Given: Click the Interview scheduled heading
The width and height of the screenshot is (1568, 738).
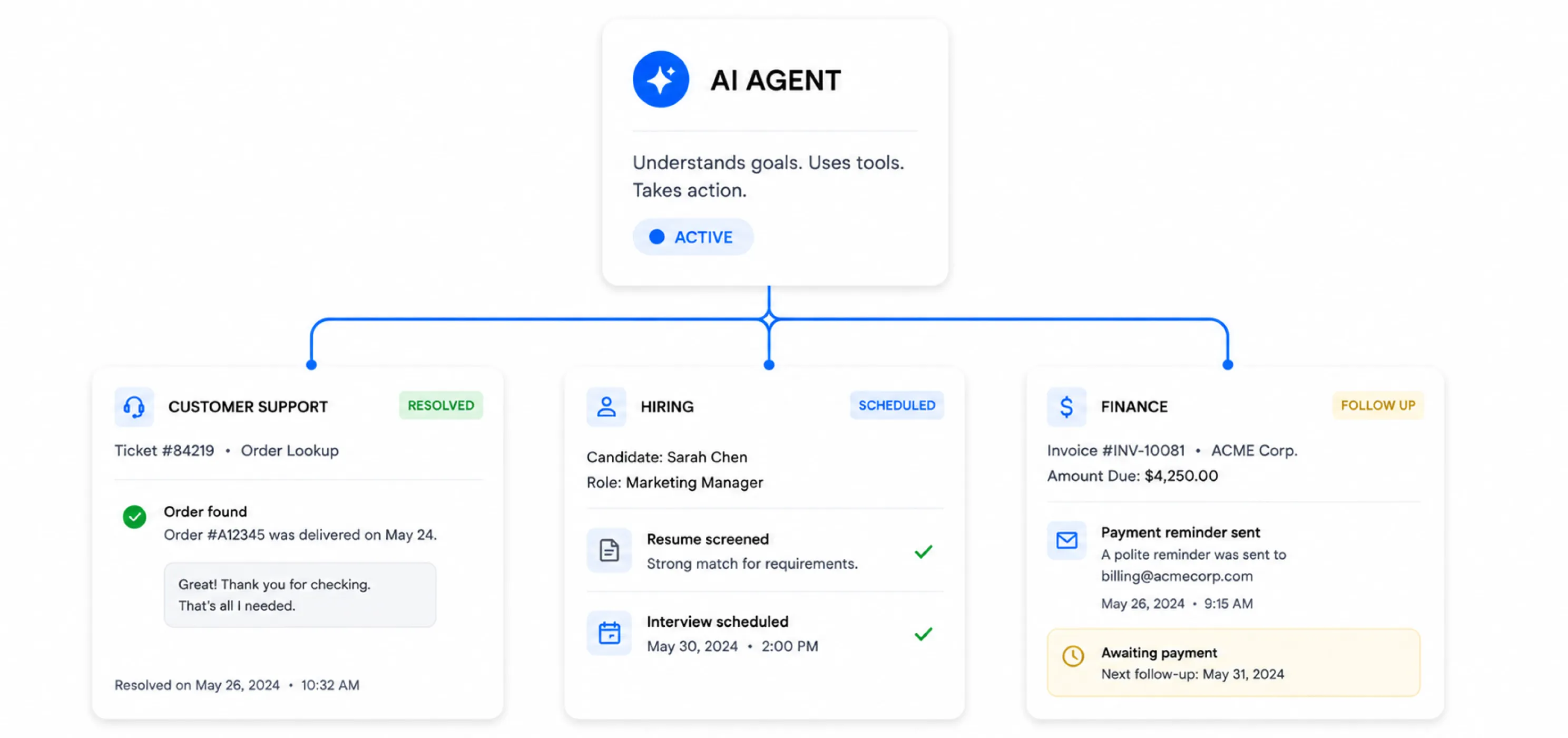Looking at the screenshot, I should [x=717, y=621].
